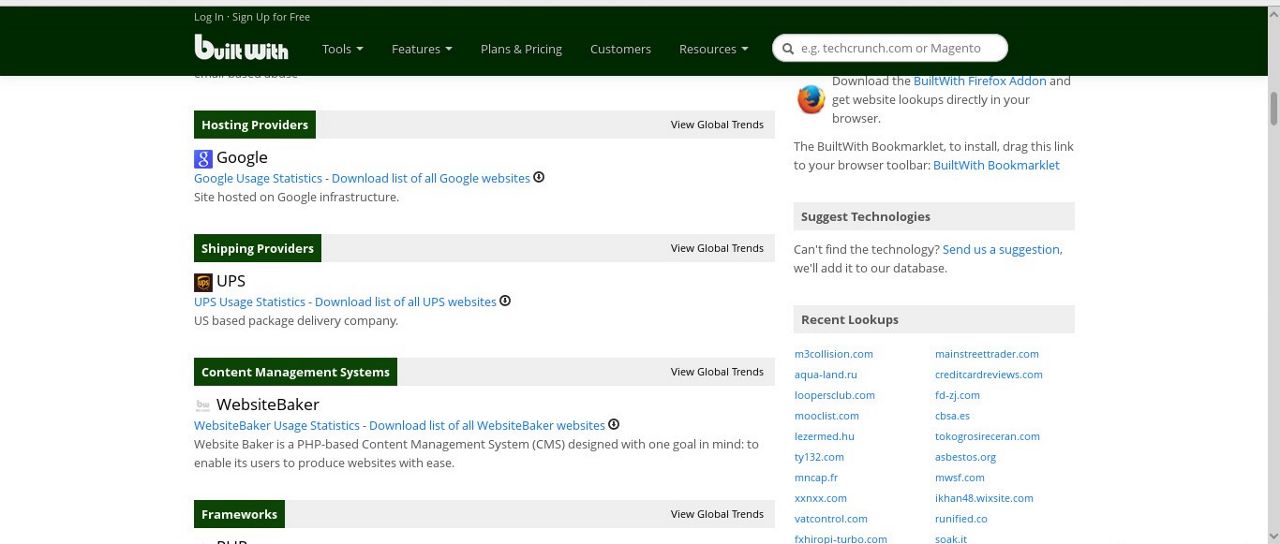Image resolution: width=1280 pixels, height=544 pixels.
Task: Open the Tools dropdown menu
Action: [x=342, y=48]
